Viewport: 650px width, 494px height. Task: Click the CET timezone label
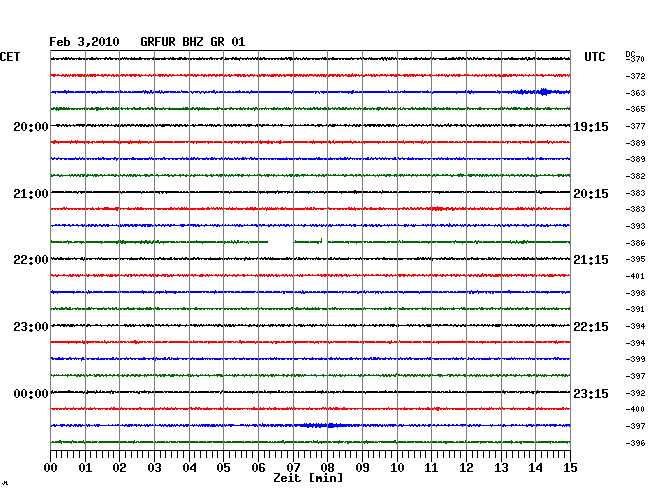point(10,57)
